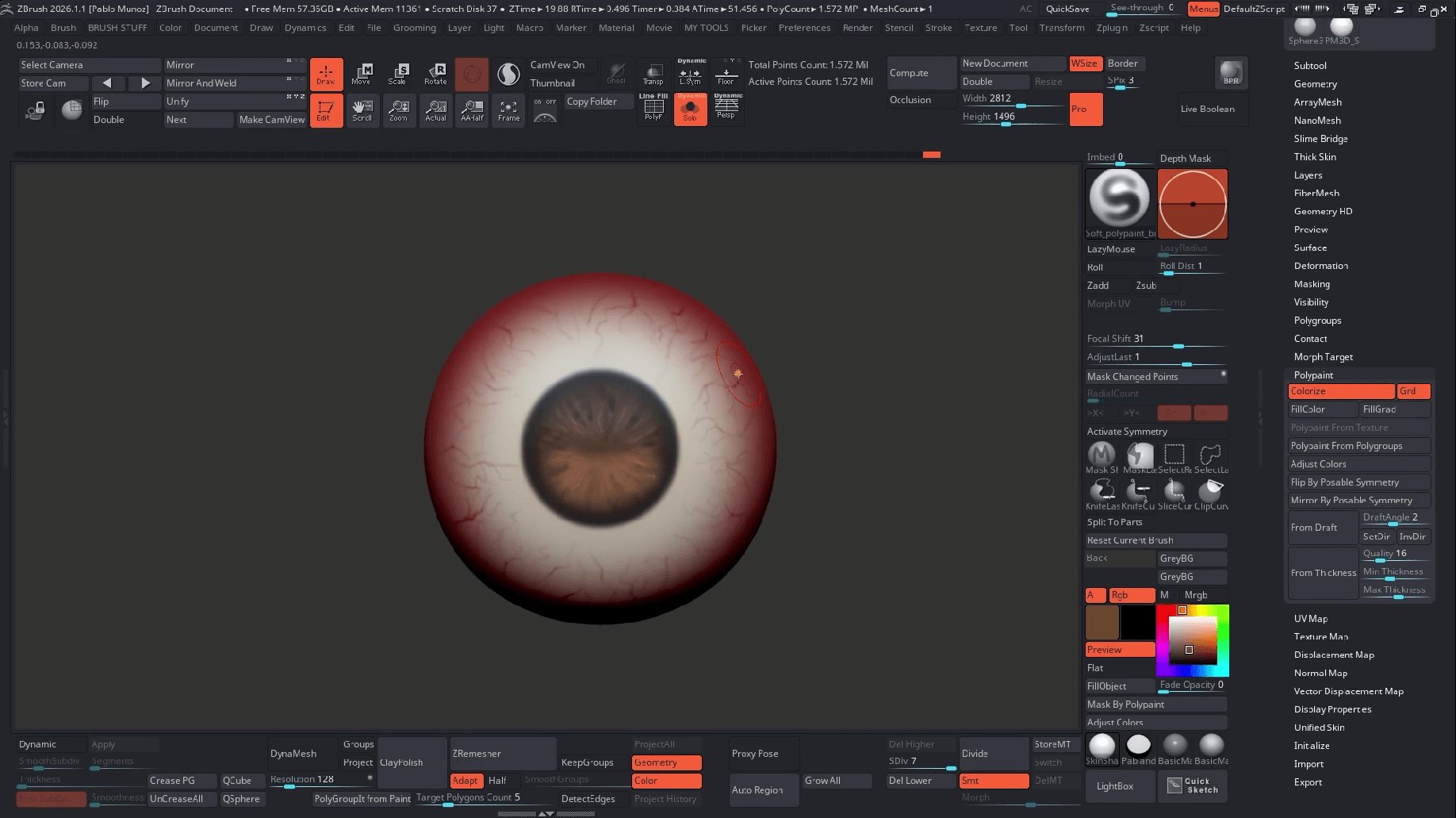Toggle the Floor grid icon

(x=726, y=74)
